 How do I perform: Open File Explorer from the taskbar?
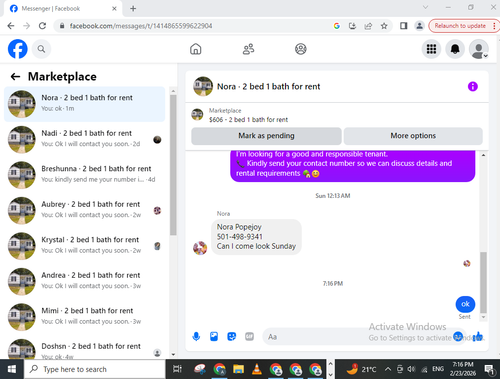[x=238, y=369]
